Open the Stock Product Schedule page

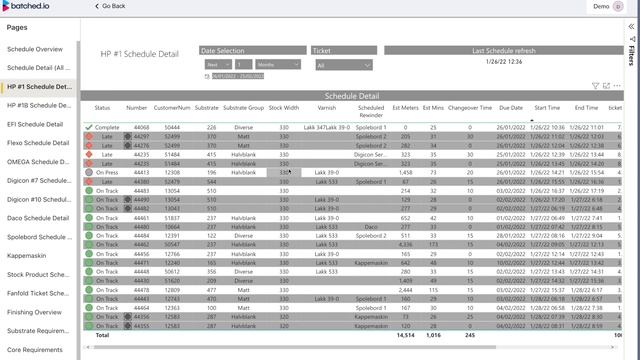(x=38, y=274)
